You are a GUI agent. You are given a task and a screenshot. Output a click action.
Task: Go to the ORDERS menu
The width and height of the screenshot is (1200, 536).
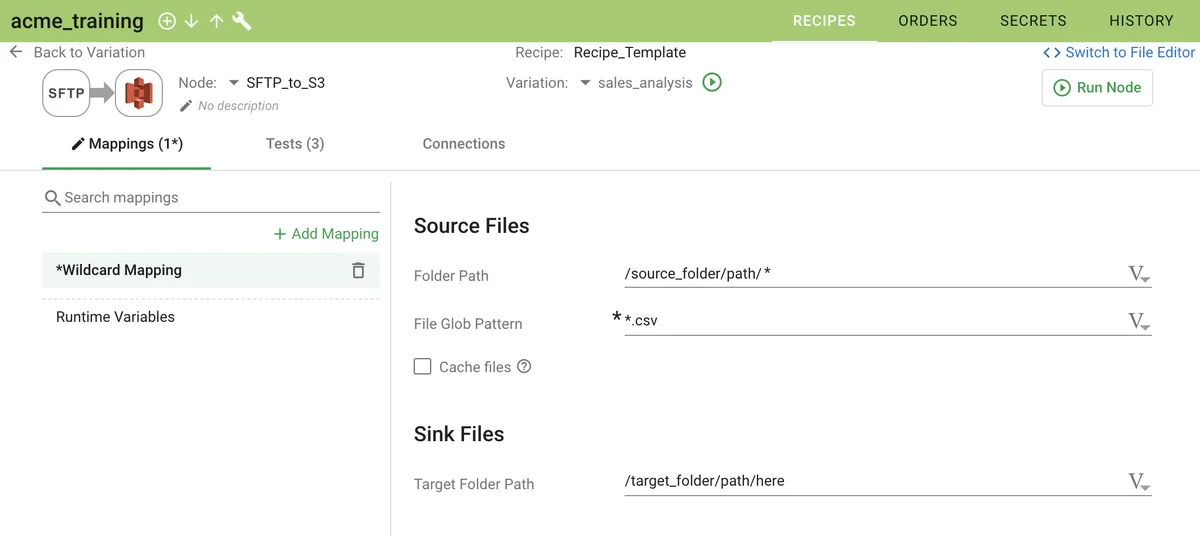click(x=927, y=21)
